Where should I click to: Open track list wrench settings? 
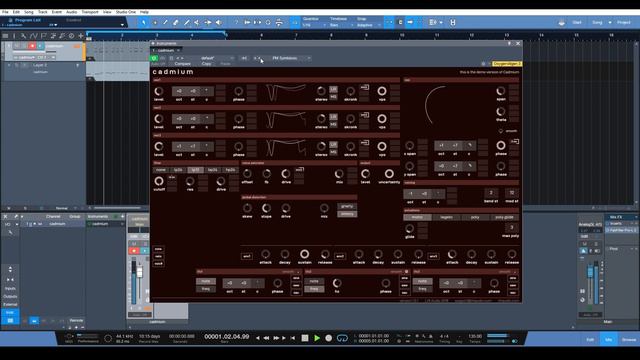[x=24, y=36]
